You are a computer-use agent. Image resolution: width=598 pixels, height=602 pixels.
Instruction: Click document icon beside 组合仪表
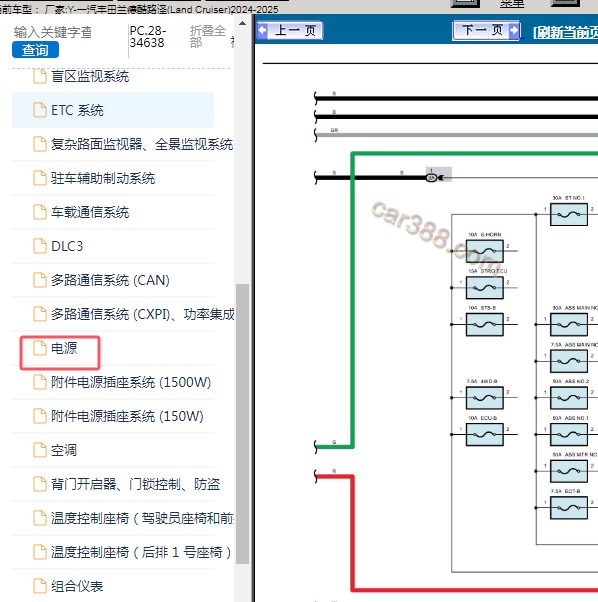pyautogui.click(x=40, y=585)
